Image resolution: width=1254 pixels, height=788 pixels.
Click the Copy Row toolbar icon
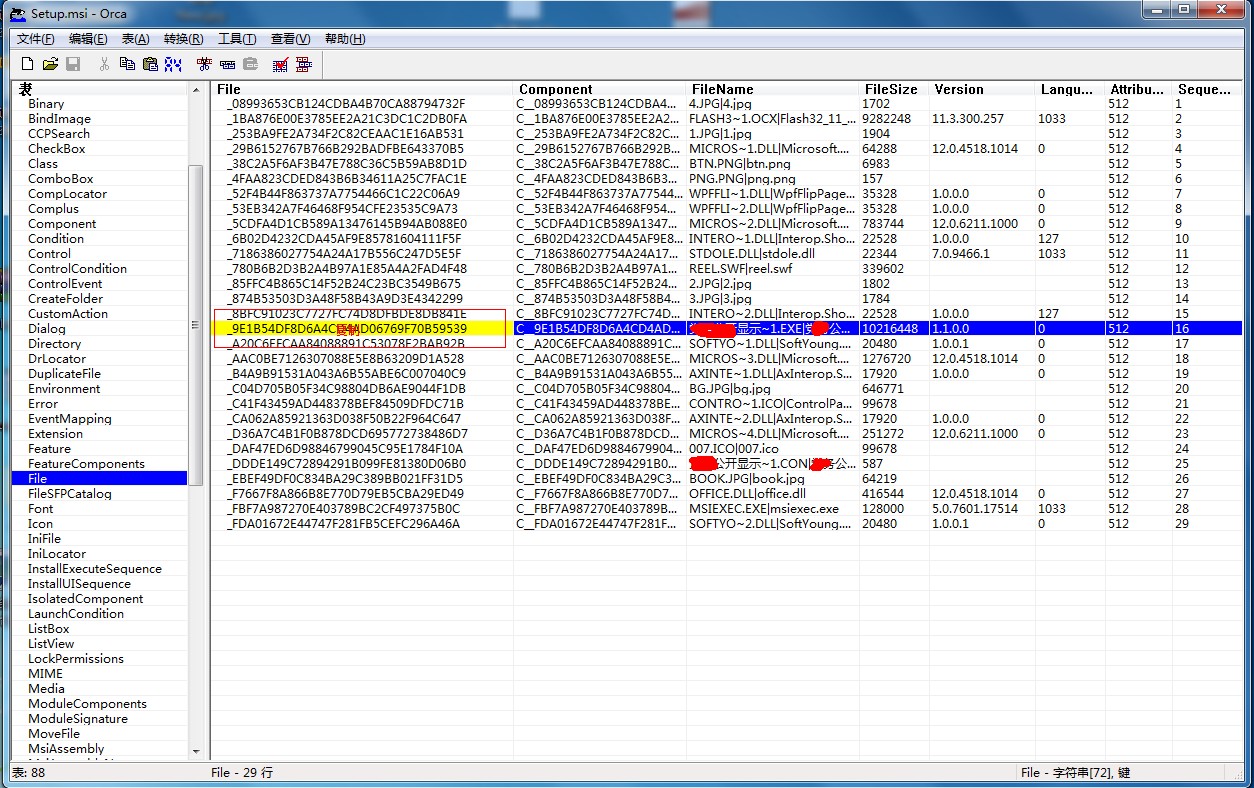click(227, 64)
